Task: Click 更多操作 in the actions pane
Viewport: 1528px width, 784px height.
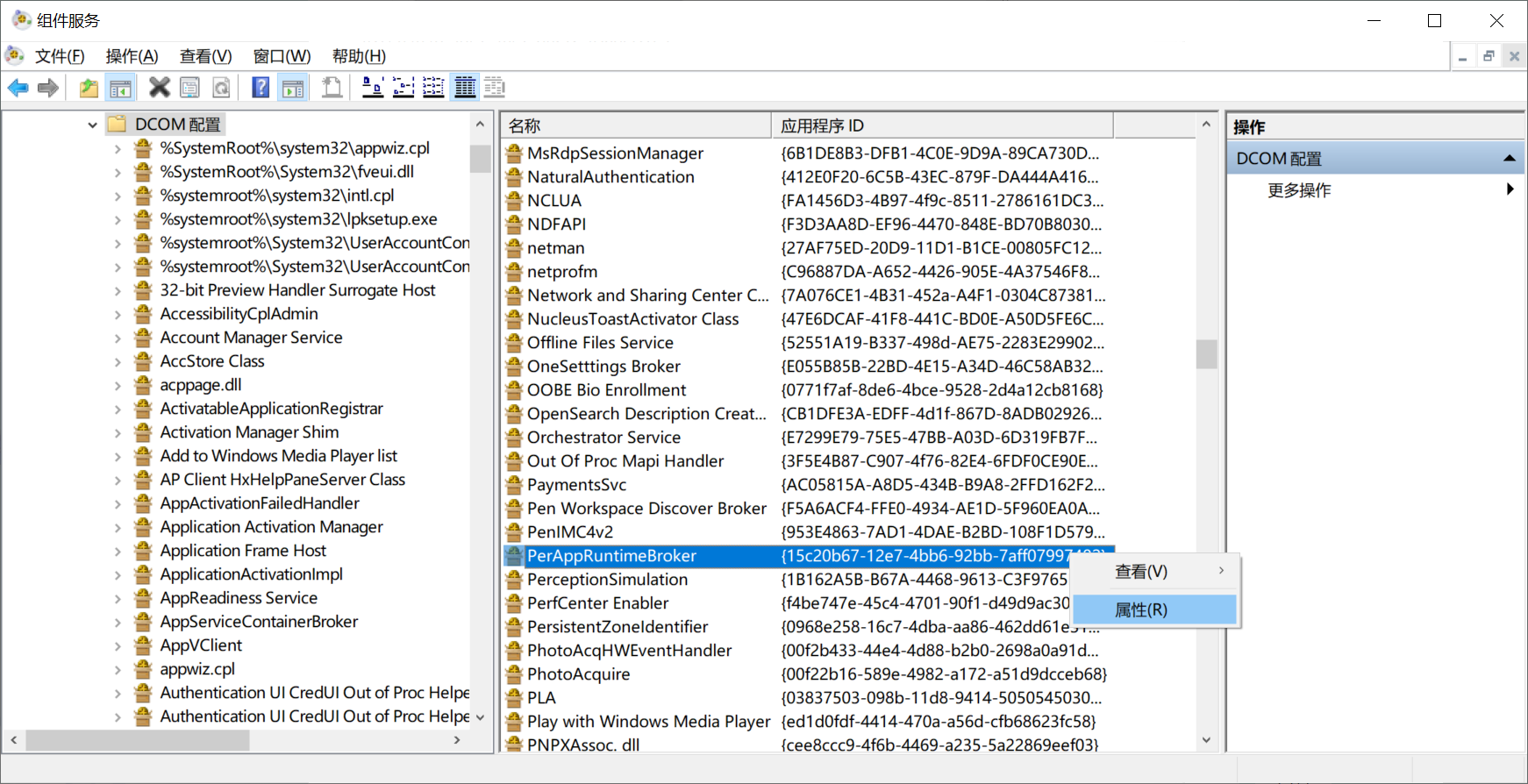Action: pos(1299,190)
